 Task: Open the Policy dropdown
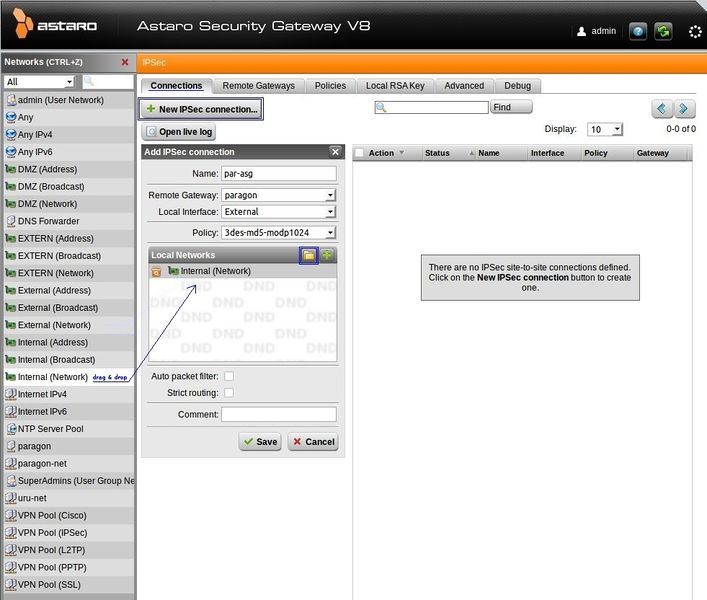point(278,232)
